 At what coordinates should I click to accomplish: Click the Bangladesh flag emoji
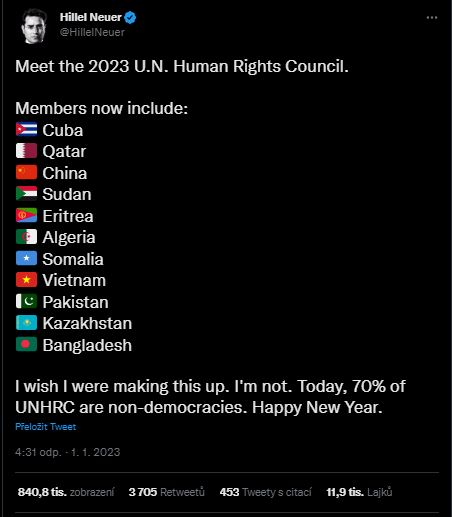pos(26,344)
